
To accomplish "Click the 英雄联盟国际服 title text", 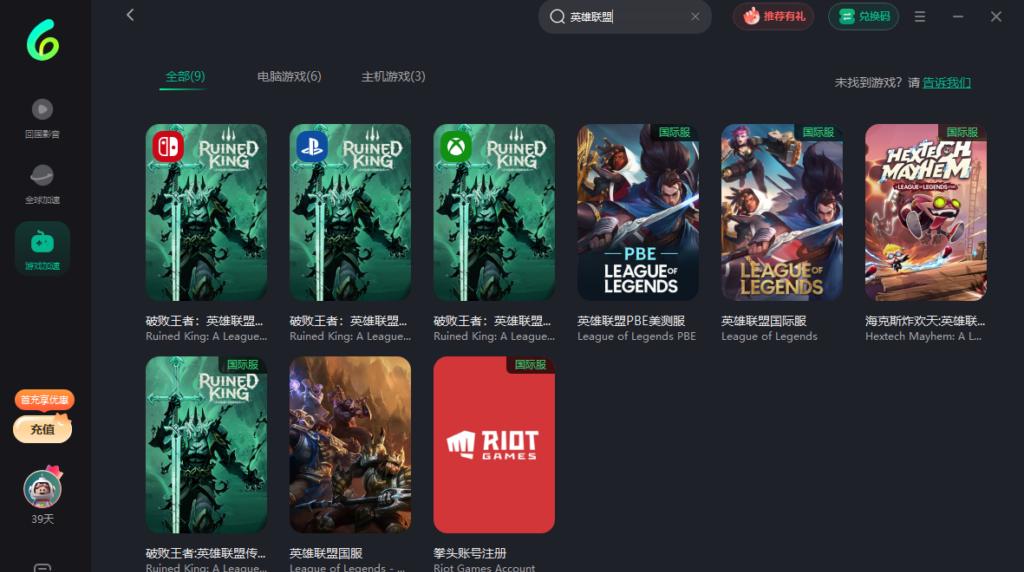I will pos(763,321).
